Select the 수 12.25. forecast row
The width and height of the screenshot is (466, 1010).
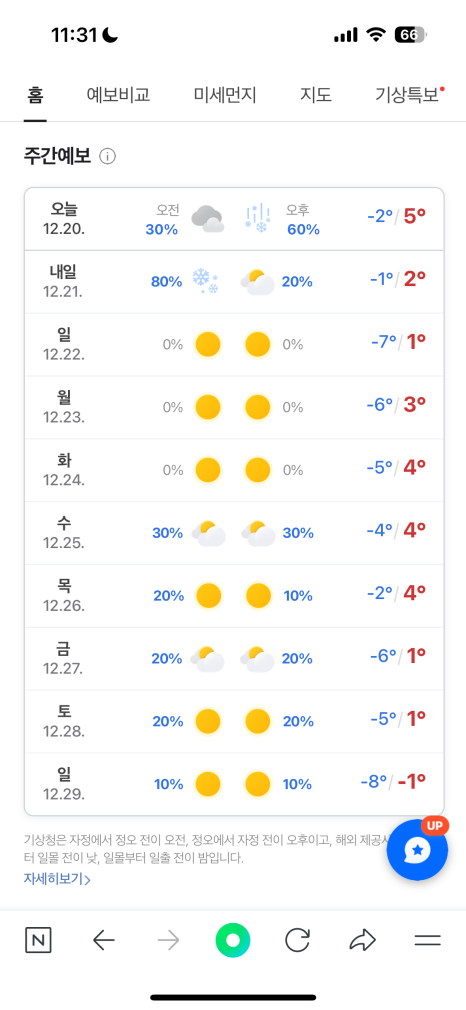pos(234,533)
